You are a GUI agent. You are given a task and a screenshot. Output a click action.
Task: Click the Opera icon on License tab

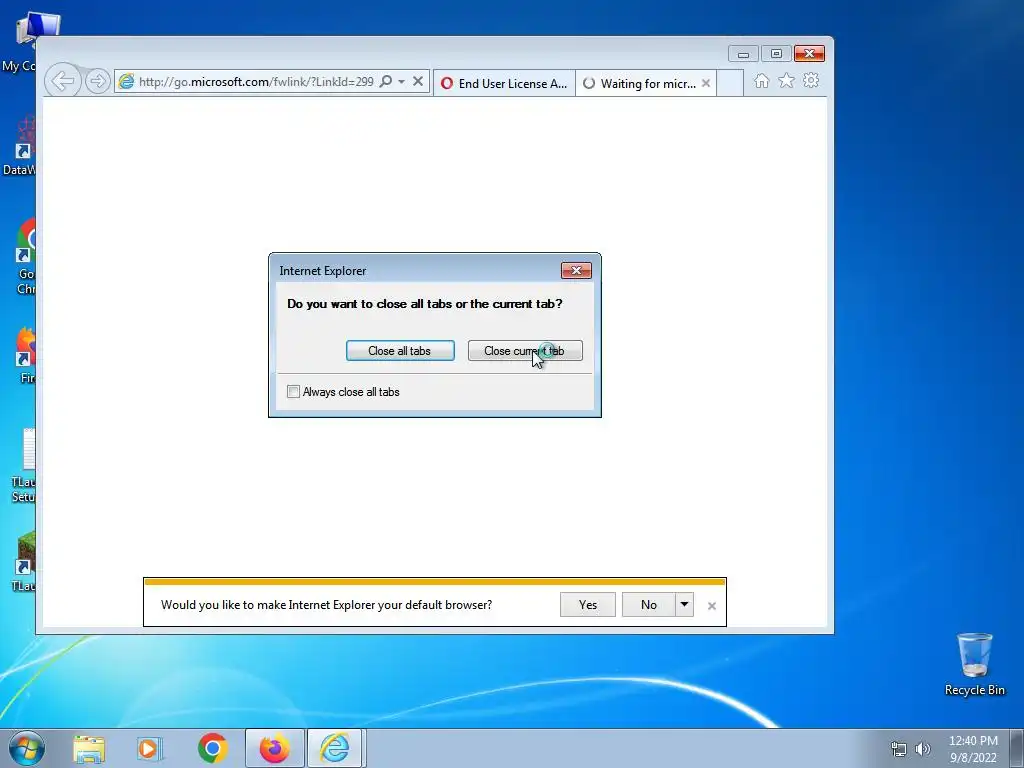pyautogui.click(x=447, y=84)
